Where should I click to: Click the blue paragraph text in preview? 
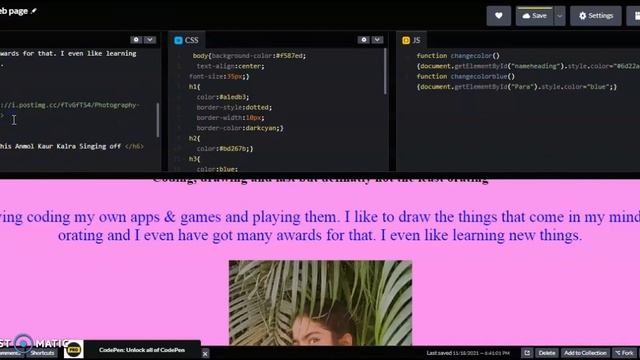[320, 226]
